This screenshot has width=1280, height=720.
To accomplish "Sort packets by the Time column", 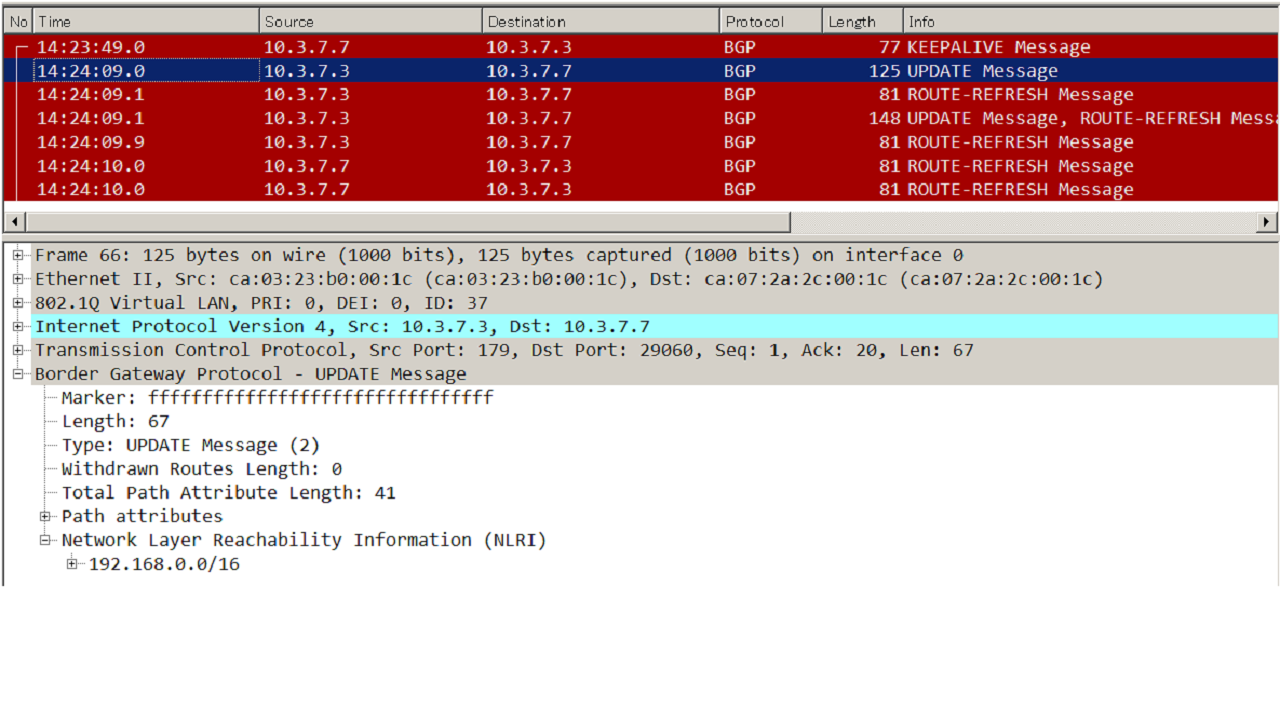I will tap(145, 20).
